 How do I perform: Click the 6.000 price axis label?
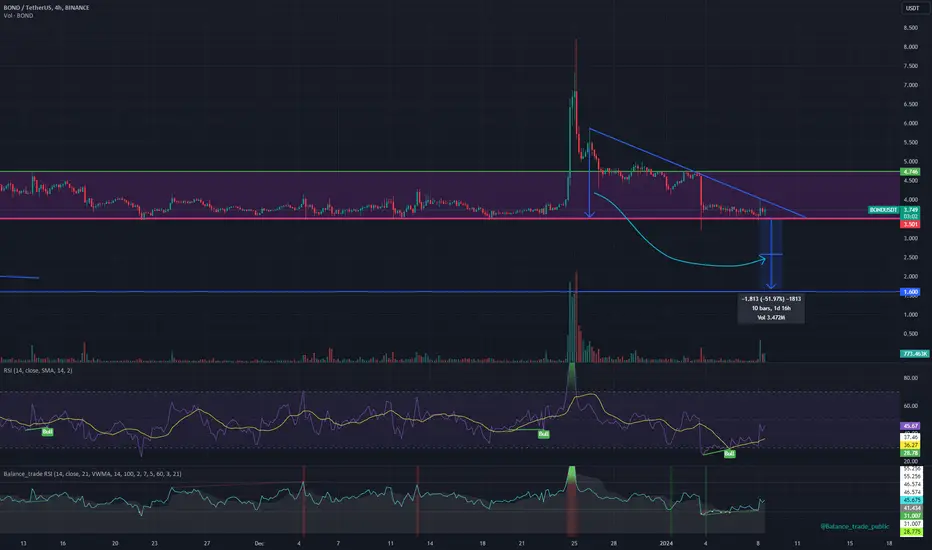point(910,124)
